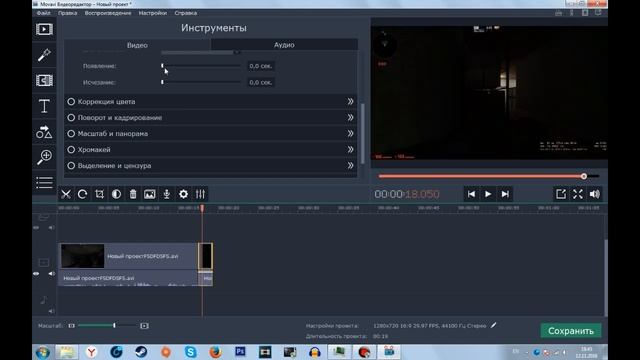Record audio with the microphone icon
Screen dimensions: 640x360
tap(167, 194)
